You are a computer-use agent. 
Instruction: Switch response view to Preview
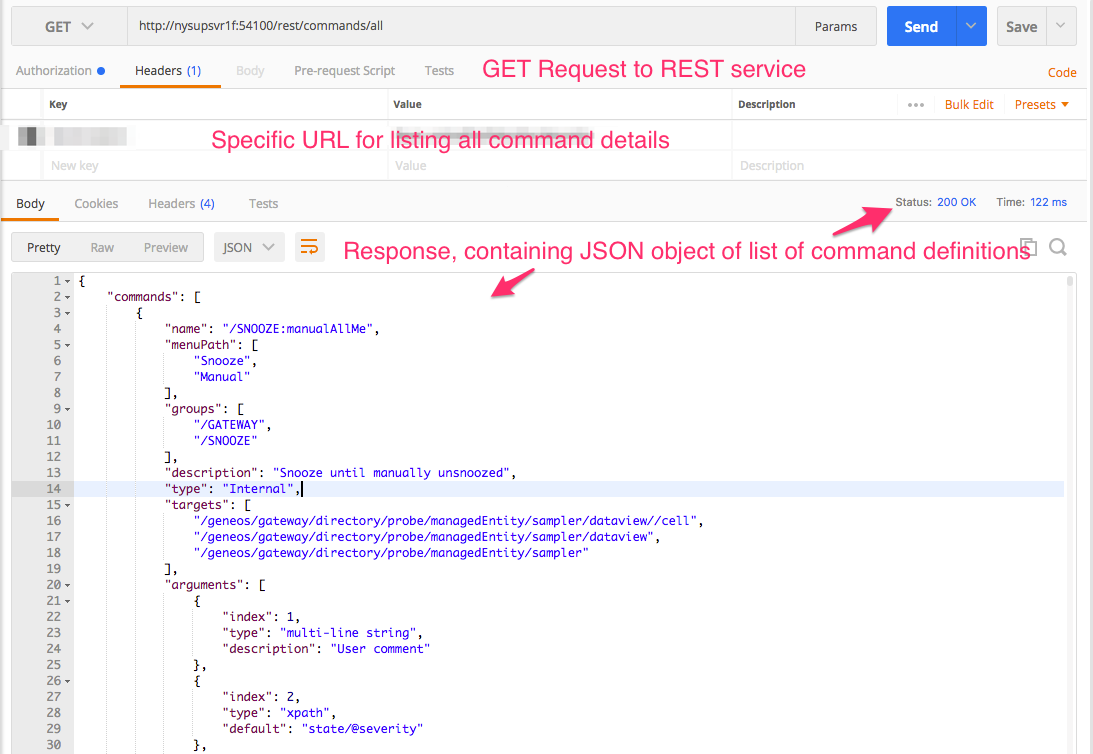pos(166,248)
